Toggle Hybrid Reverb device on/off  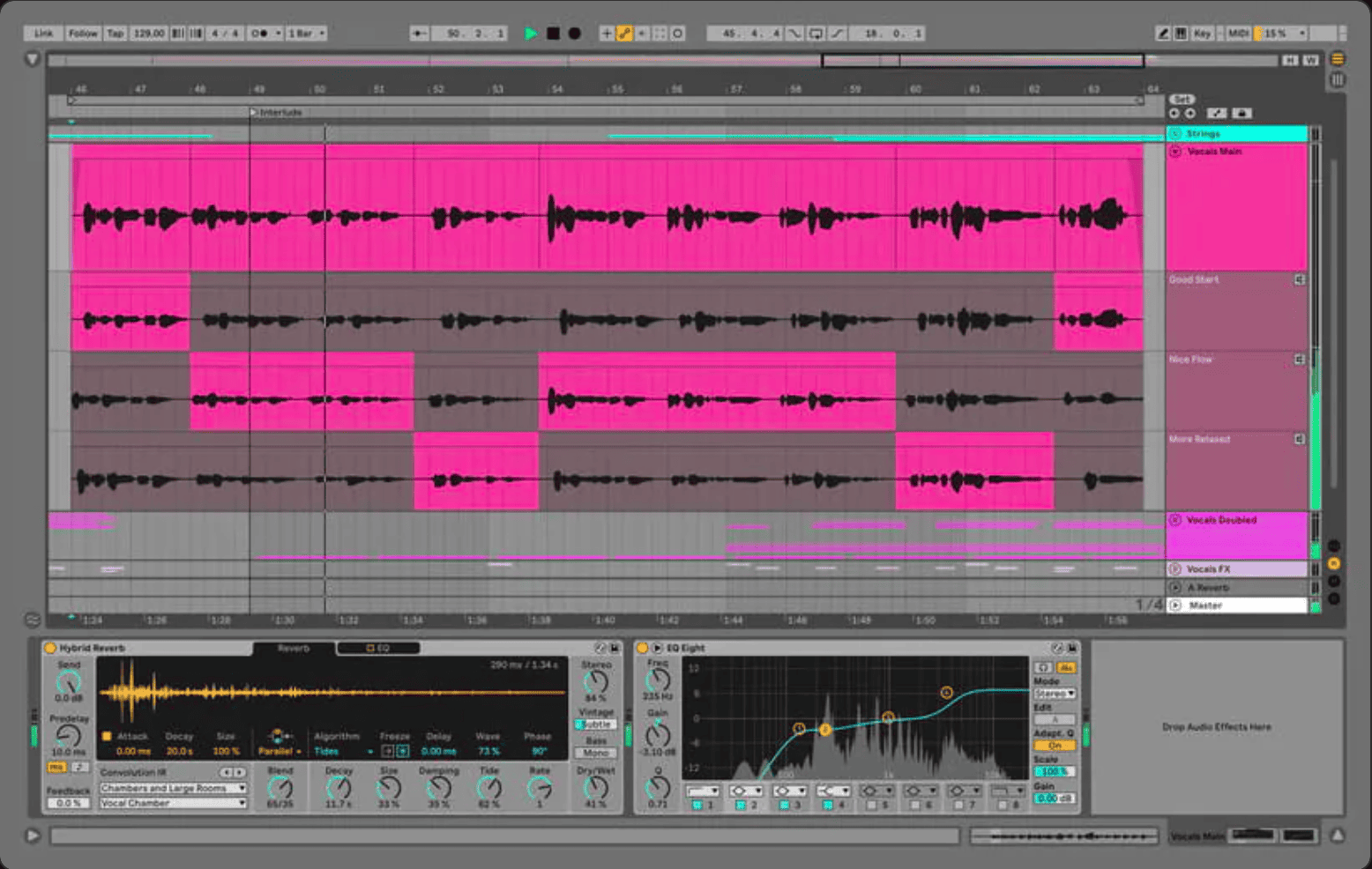tap(50, 648)
